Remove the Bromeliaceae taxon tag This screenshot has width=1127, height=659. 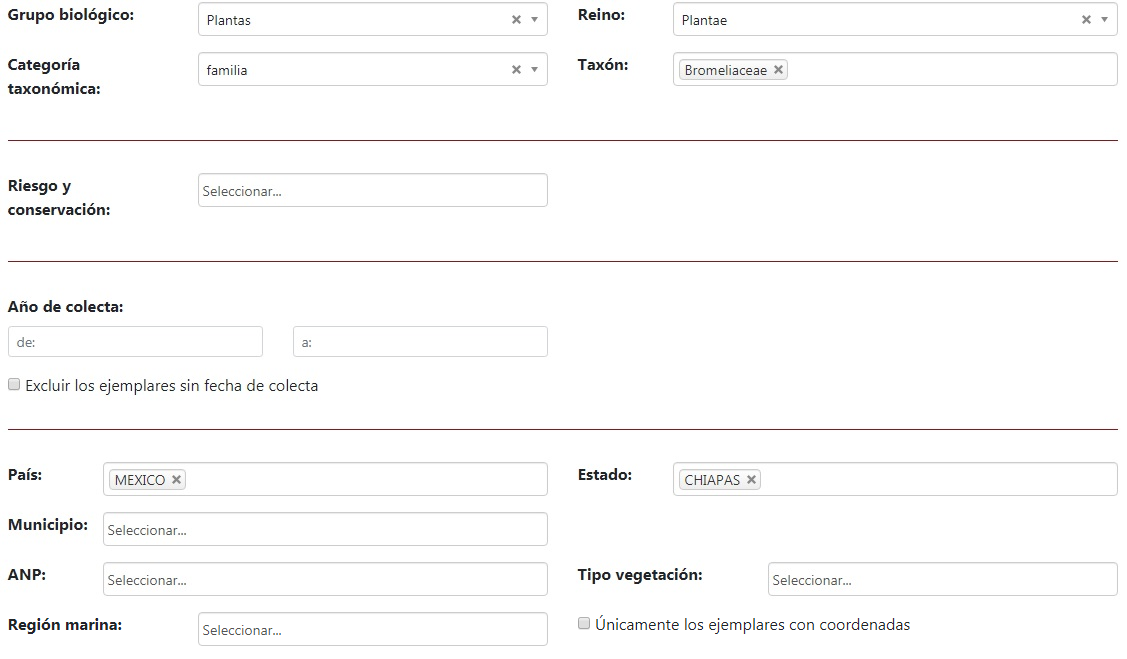point(778,70)
